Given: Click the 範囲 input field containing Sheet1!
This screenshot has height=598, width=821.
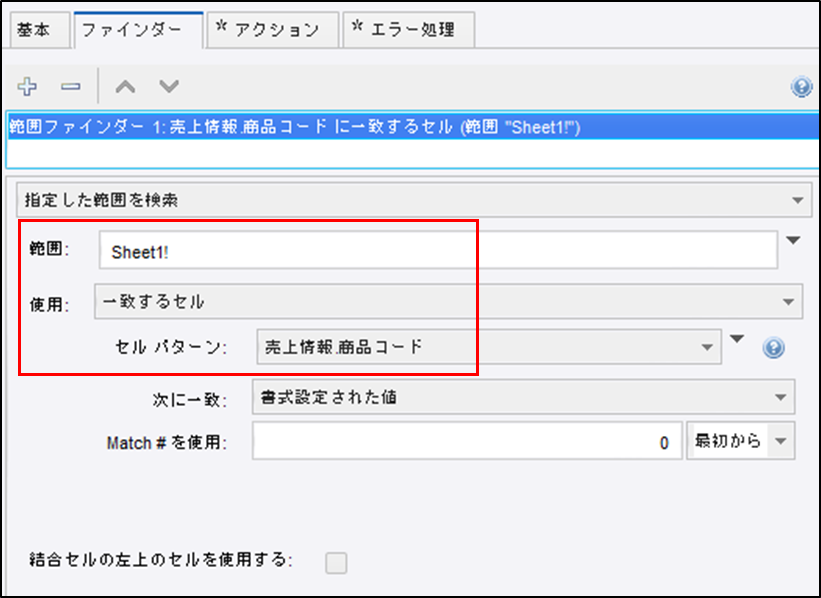Looking at the screenshot, I should click(x=438, y=250).
